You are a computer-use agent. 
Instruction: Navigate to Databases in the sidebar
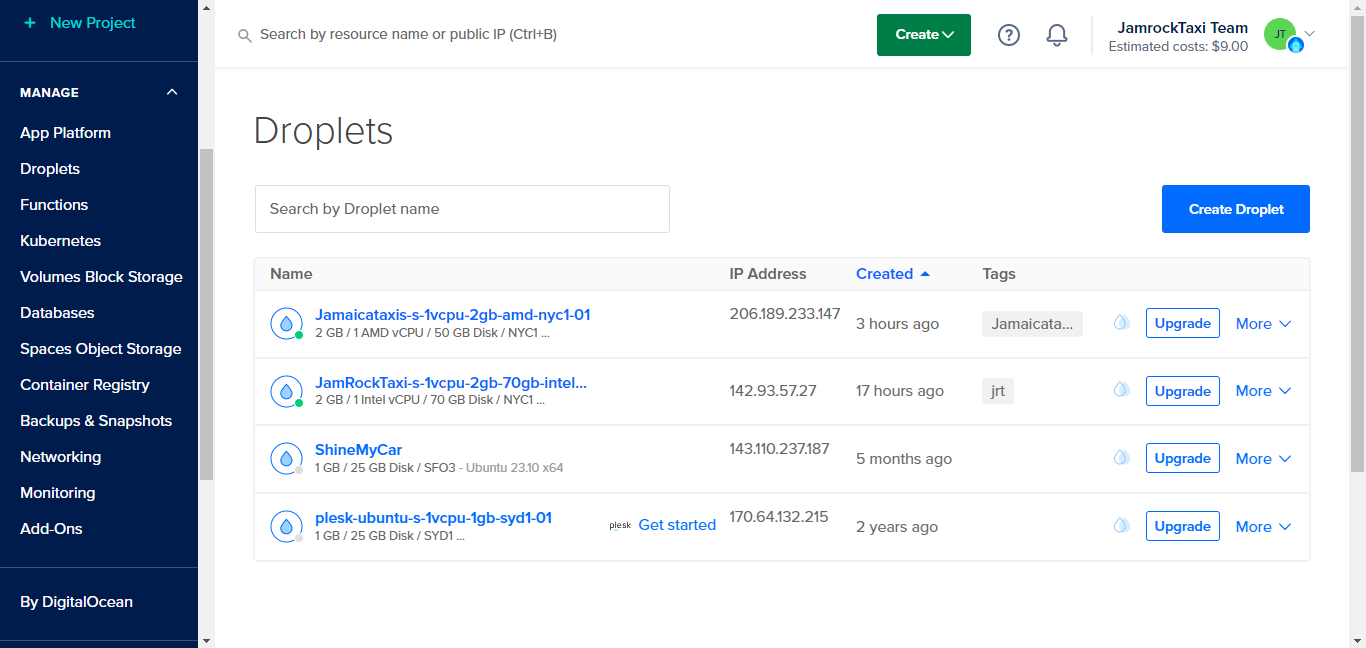pos(57,313)
